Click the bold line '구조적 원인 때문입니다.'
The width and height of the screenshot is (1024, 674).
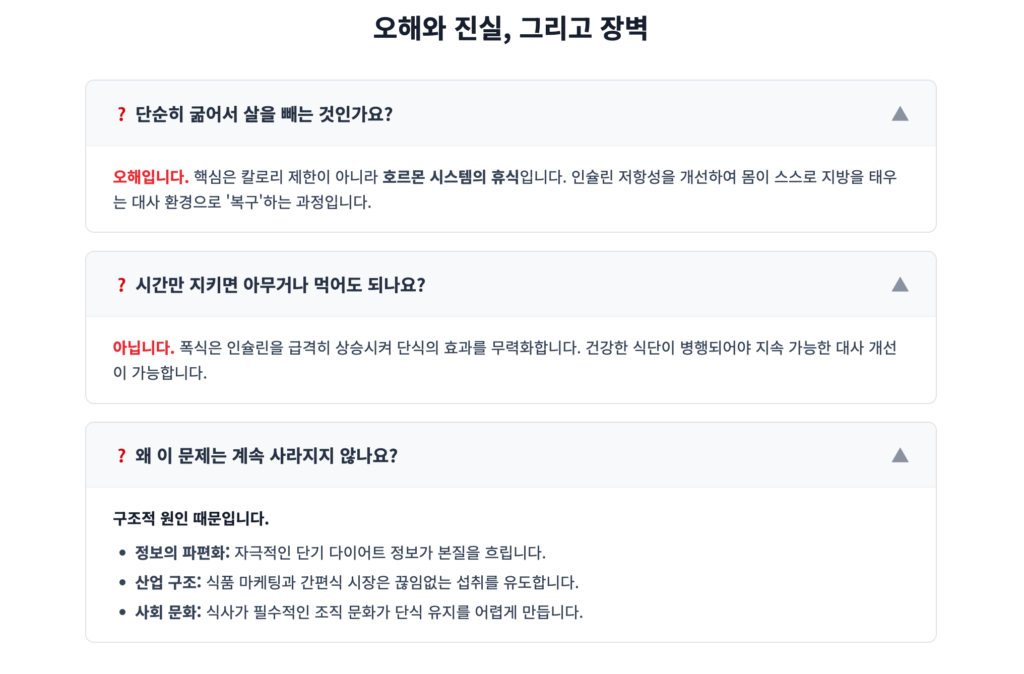pos(191,519)
